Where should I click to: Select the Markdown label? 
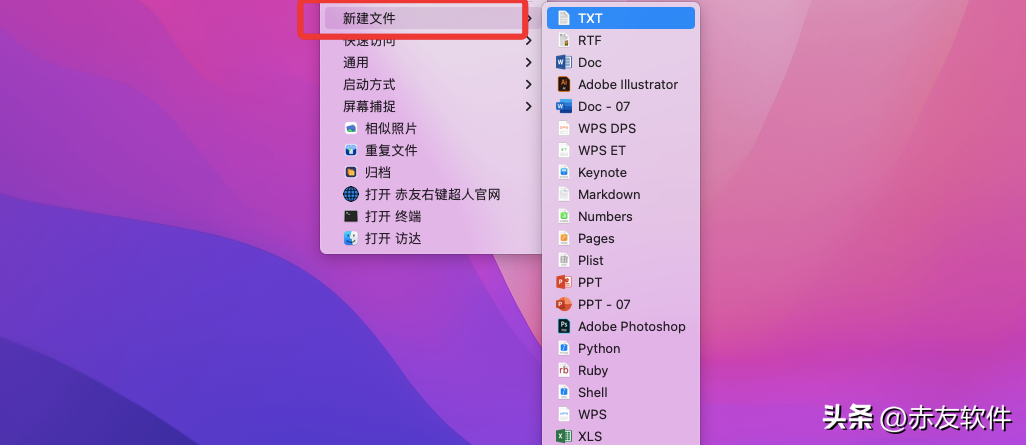pyautogui.click(x=609, y=194)
